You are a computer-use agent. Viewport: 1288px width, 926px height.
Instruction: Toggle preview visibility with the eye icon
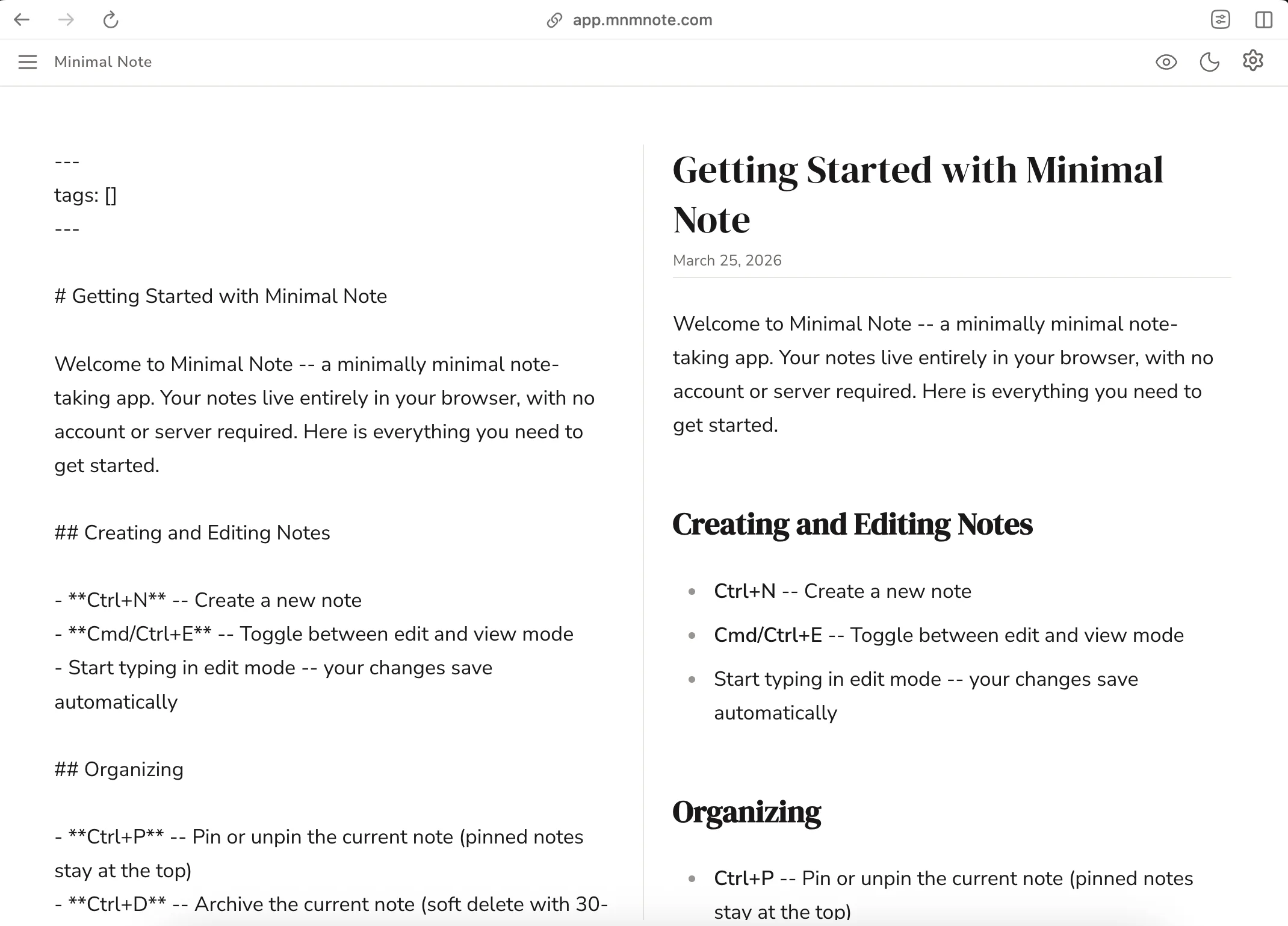pyautogui.click(x=1166, y=62)
